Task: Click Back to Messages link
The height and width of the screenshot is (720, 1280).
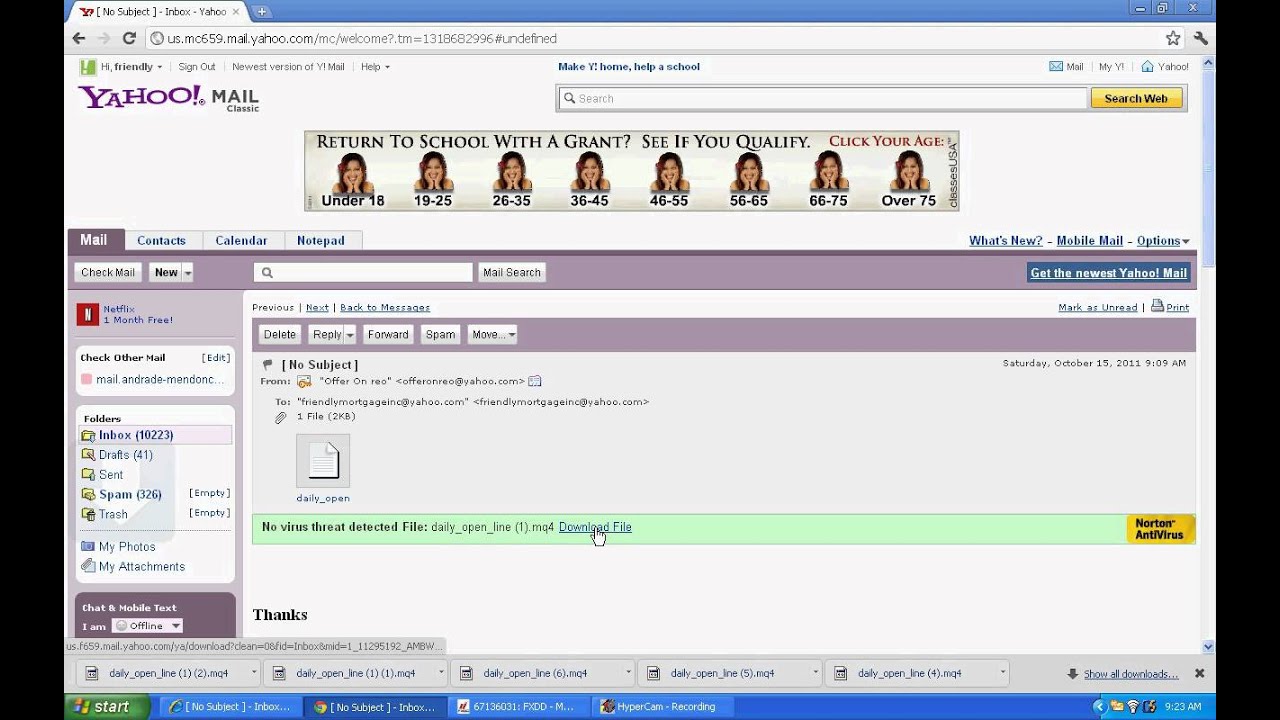Action: click(x=385, y=307)
